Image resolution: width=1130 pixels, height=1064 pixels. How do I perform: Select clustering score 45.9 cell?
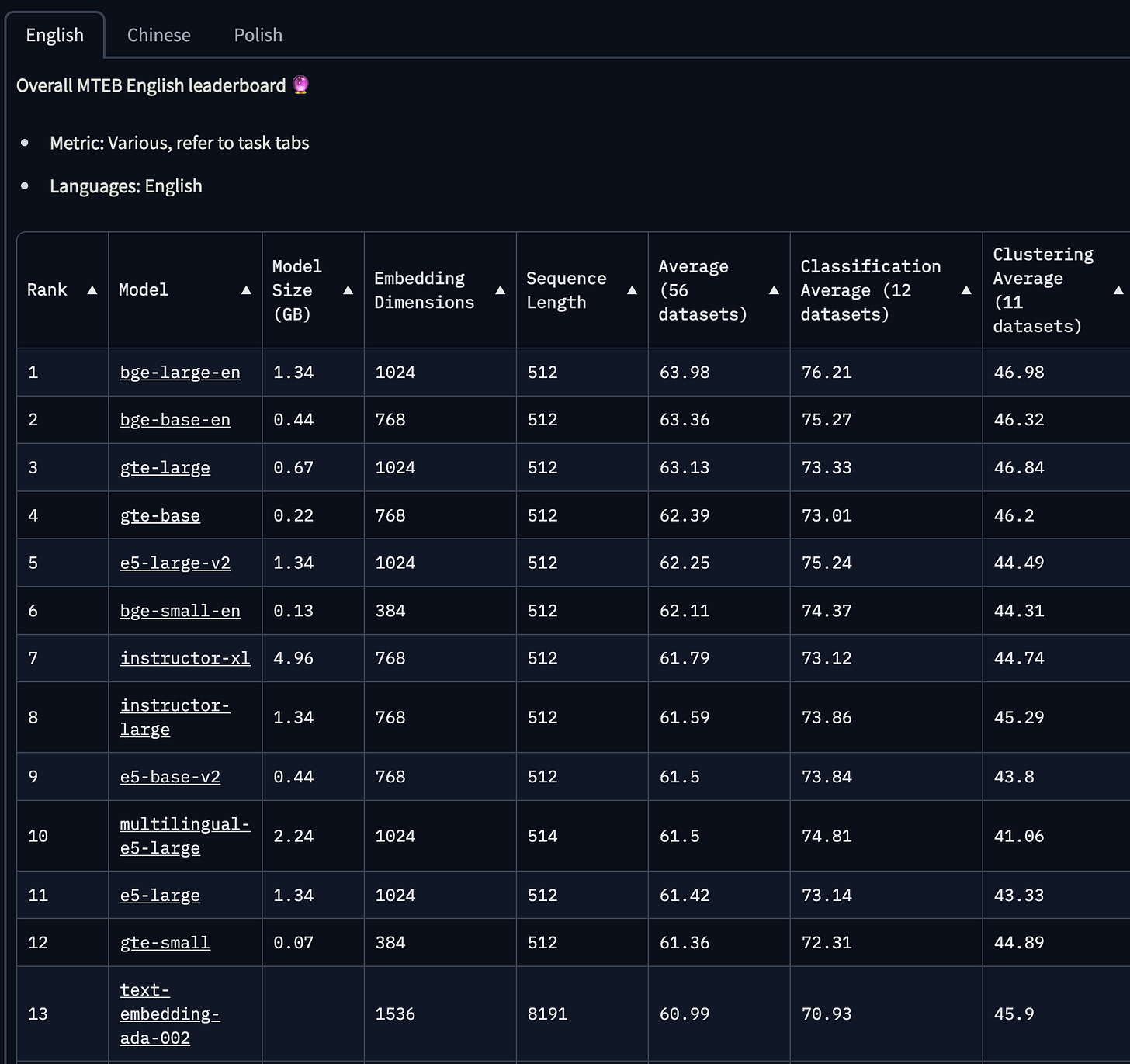point(1056,1014)
